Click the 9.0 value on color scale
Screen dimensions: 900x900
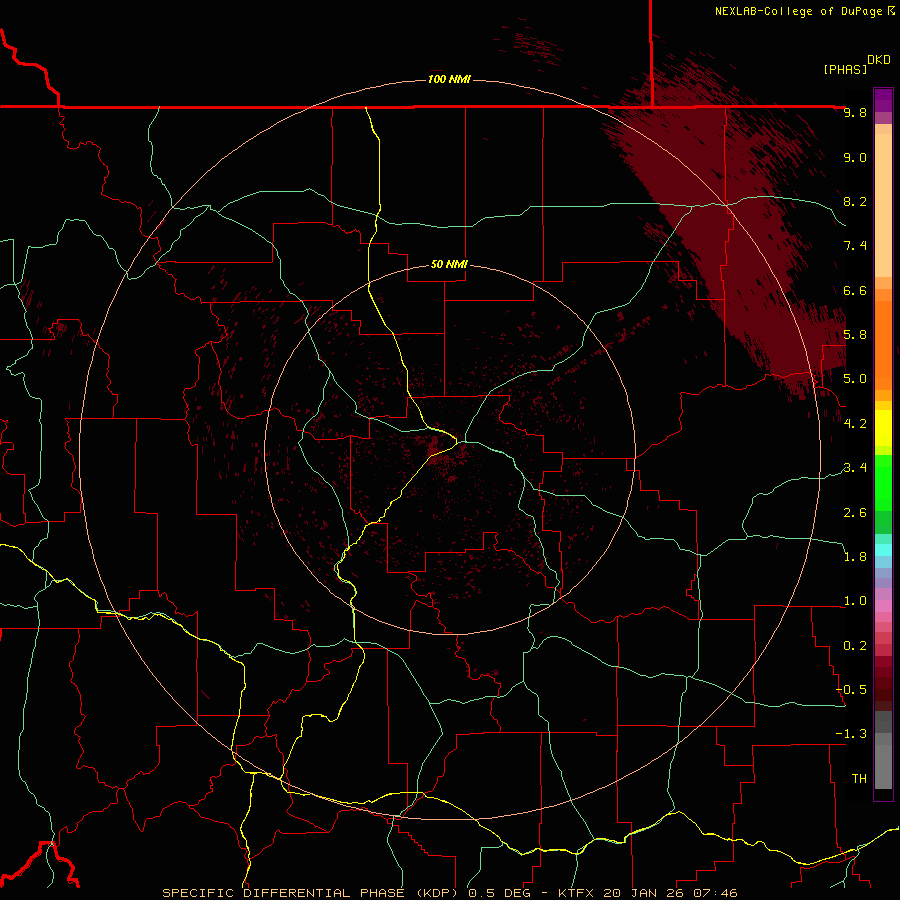coord(855,157)
